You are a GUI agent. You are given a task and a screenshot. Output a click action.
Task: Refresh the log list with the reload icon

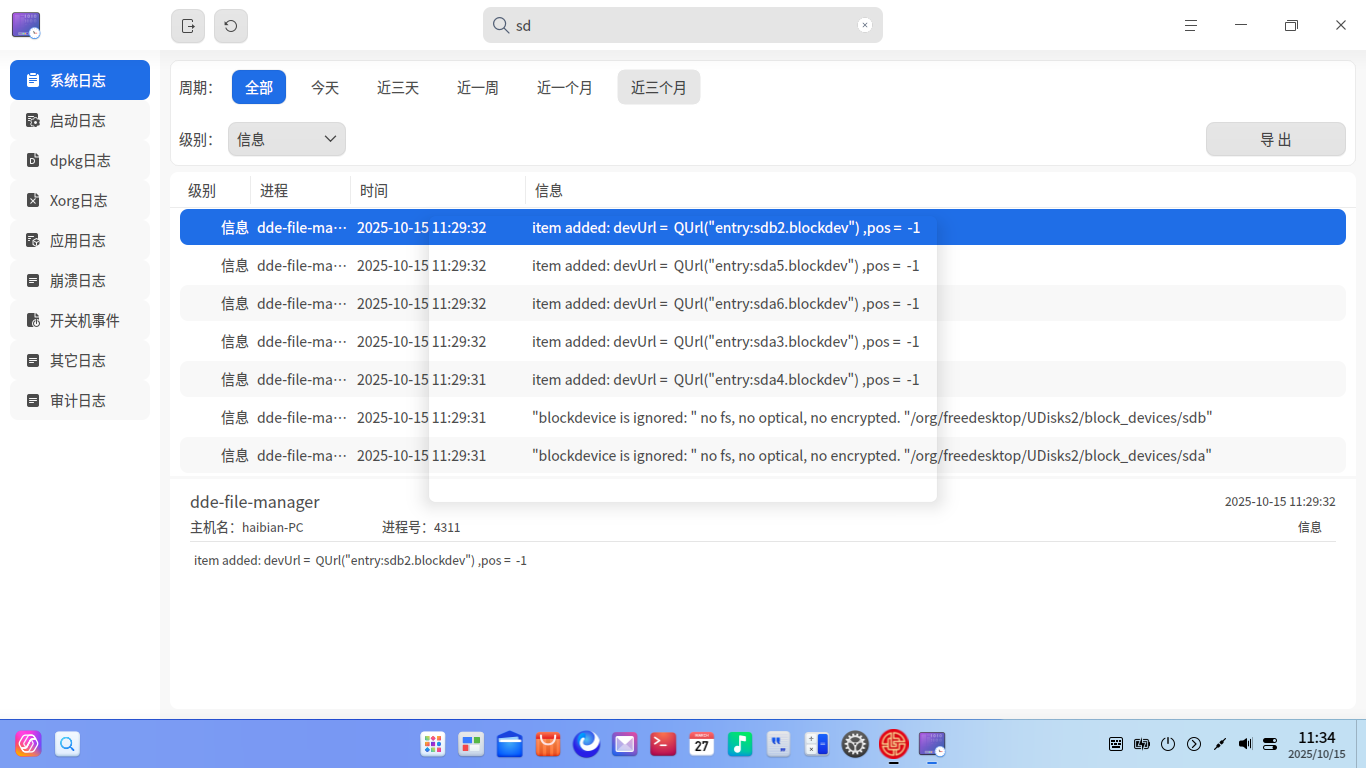point(231,26)
